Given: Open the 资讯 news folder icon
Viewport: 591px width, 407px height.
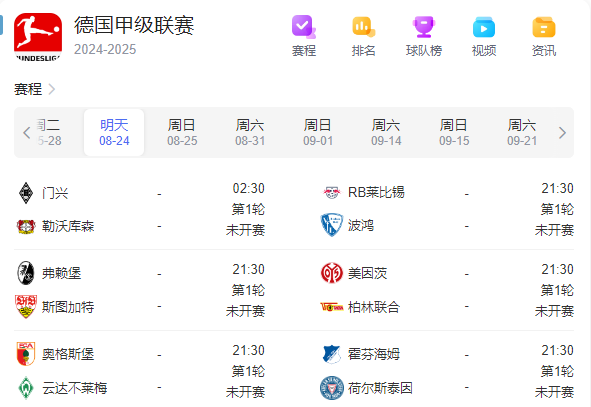Looking at the screenshot, I should coord(544,27).
